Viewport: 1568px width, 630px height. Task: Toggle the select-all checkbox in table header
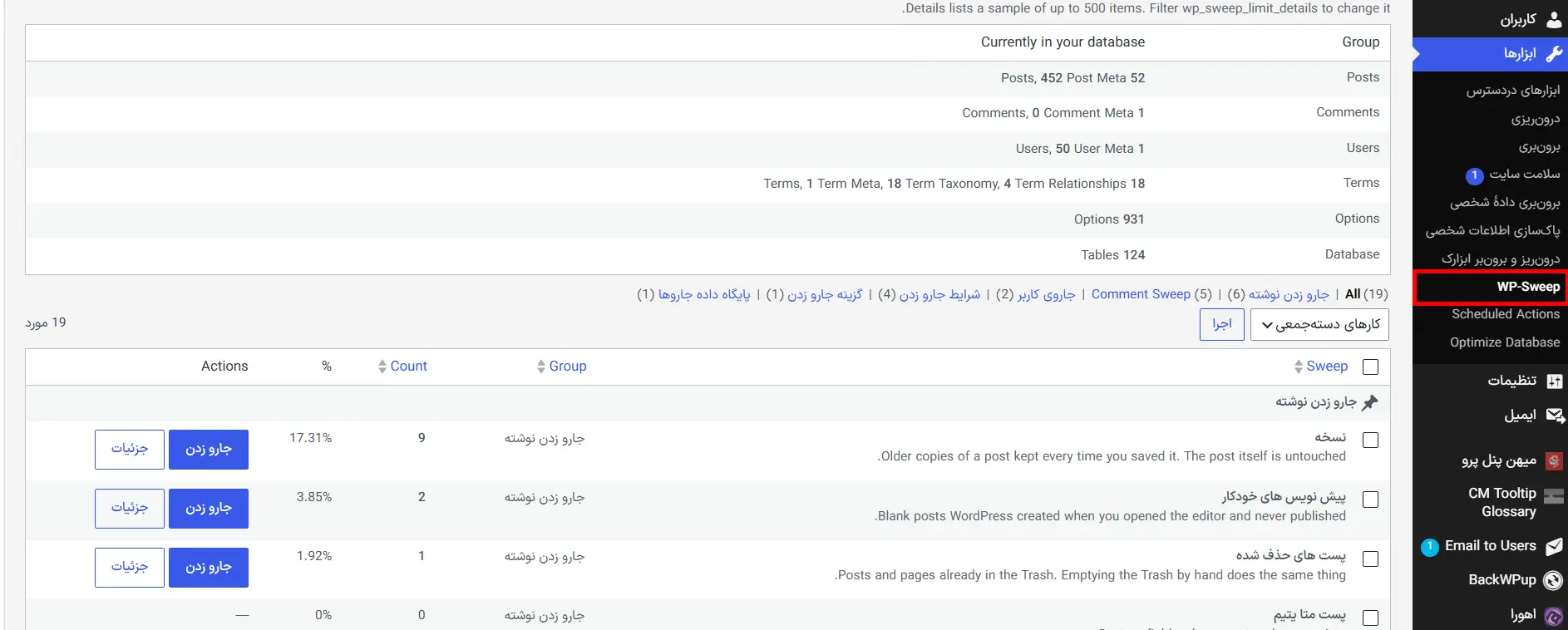1371,367
